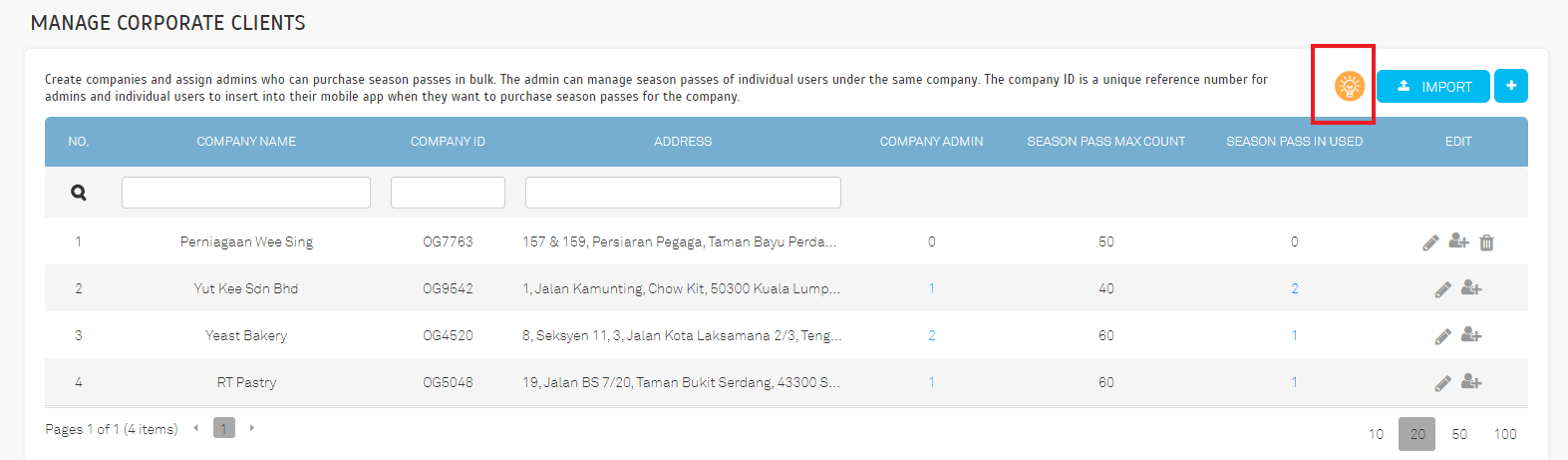Sort by Company Name column header
Image resolution: width=1568 pixels, height=460 pixels.
(246, 142)
